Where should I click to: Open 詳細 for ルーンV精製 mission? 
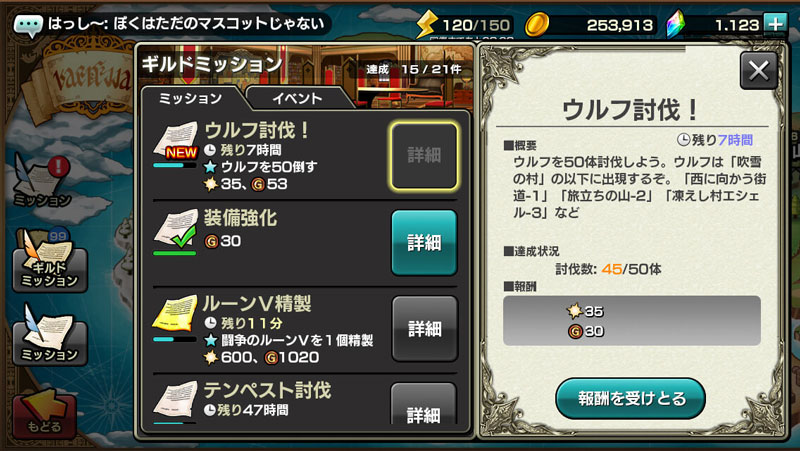(x=424, y=329)
